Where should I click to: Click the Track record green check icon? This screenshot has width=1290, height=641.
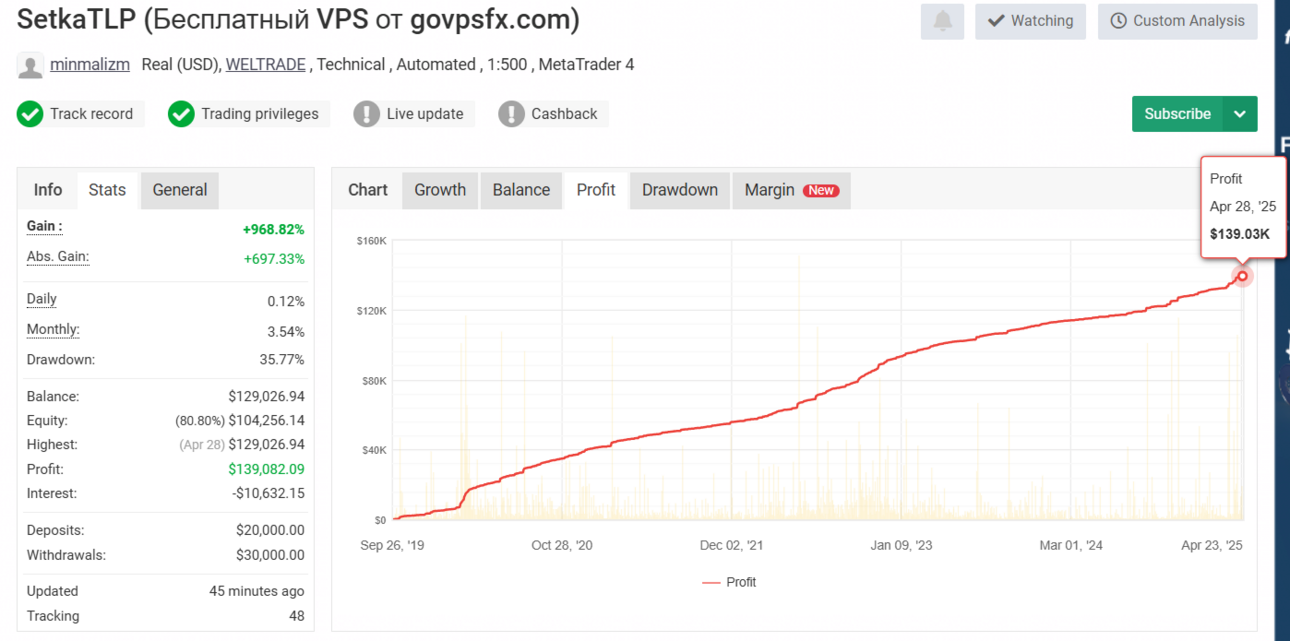(30, 114)
